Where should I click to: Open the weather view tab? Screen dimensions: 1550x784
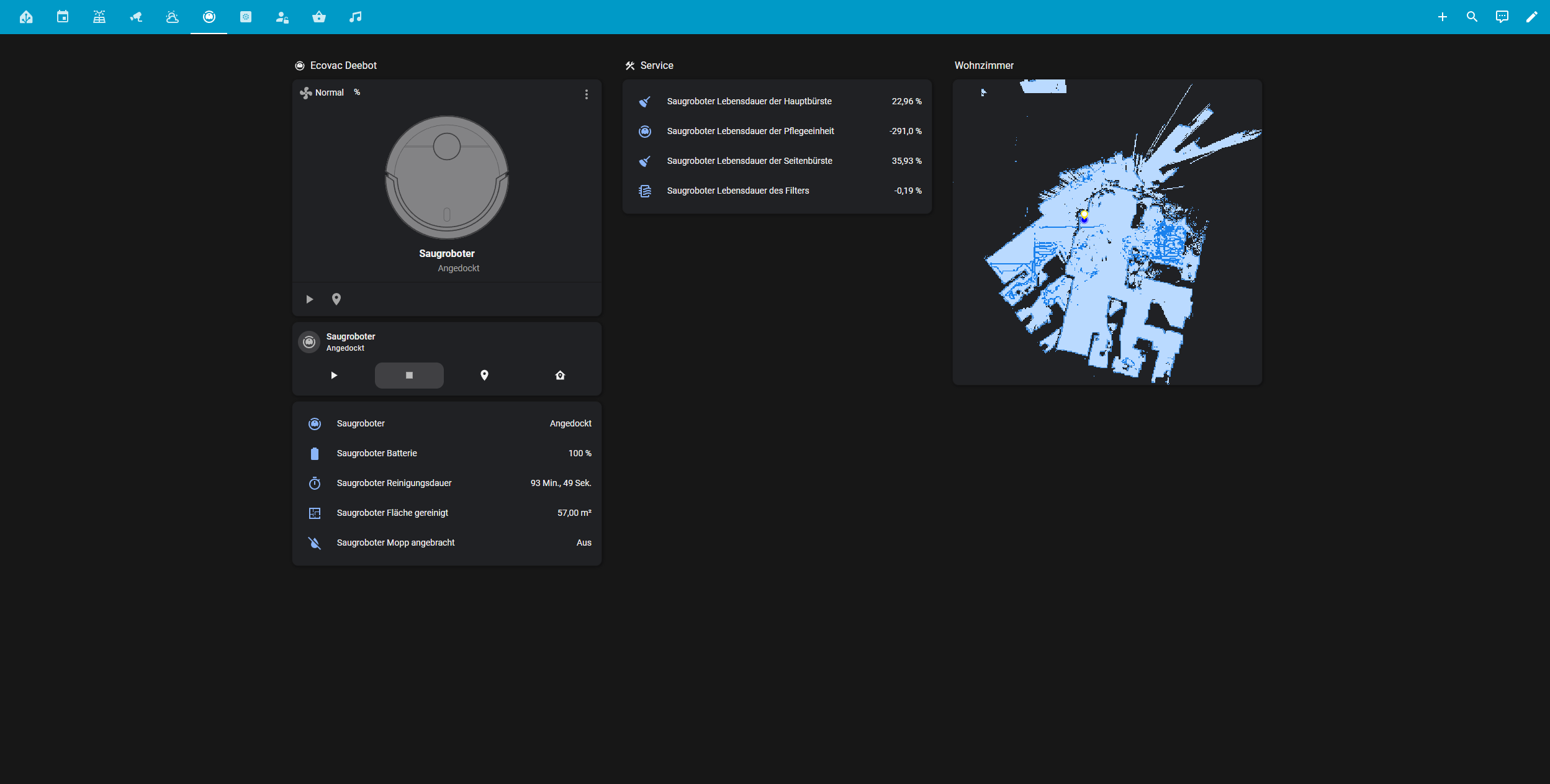[173, 17]
